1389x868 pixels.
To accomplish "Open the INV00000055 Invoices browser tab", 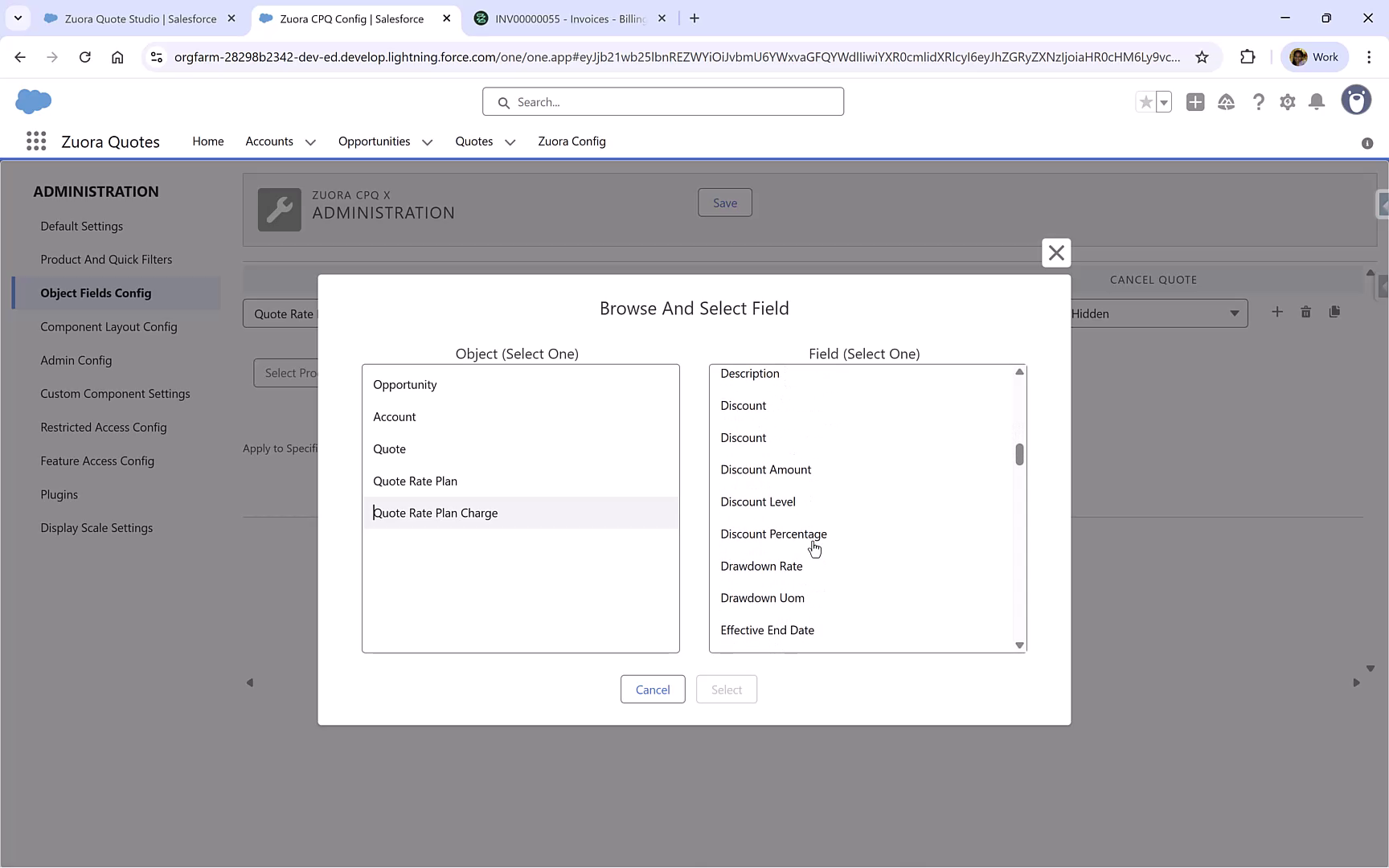I will click(x=563, y=18).
